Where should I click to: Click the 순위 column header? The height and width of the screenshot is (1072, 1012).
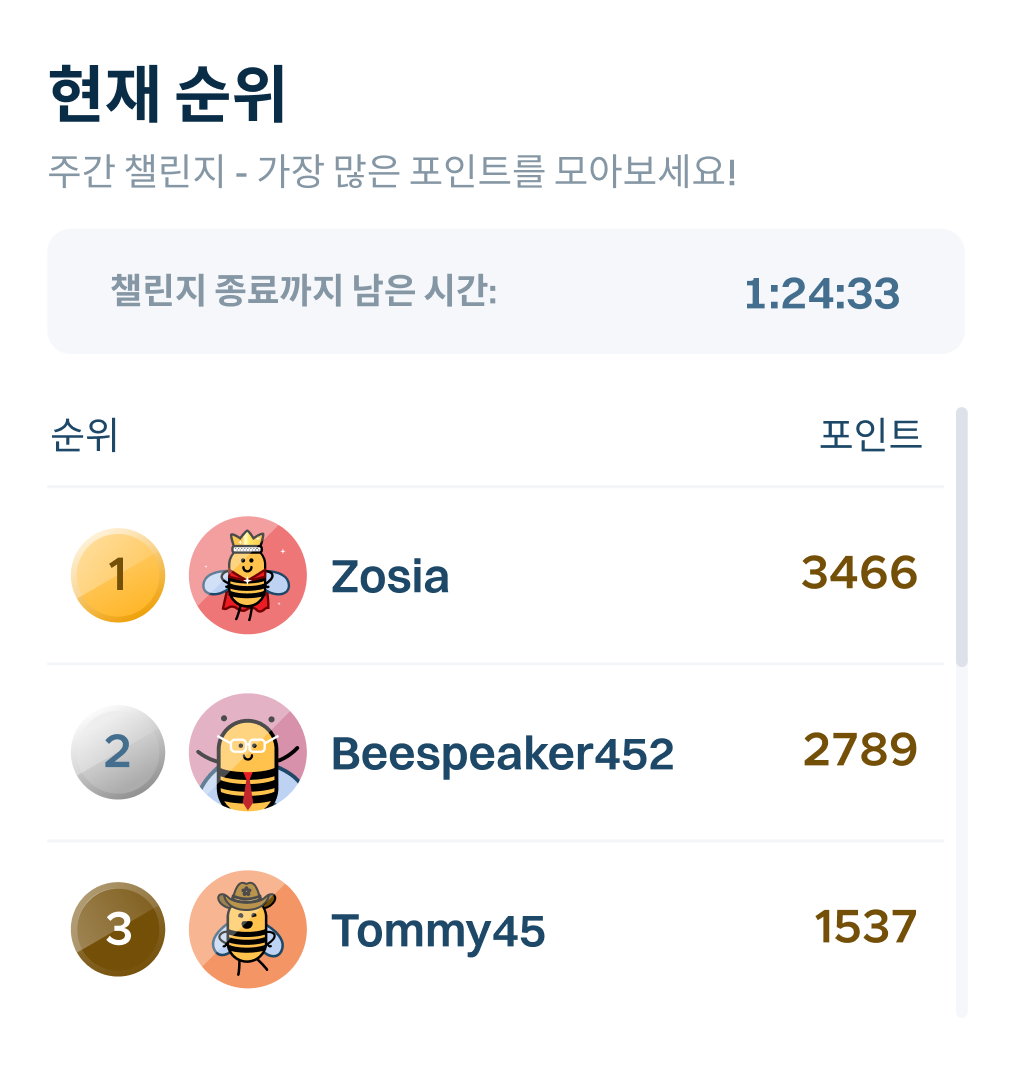point(85,436)
